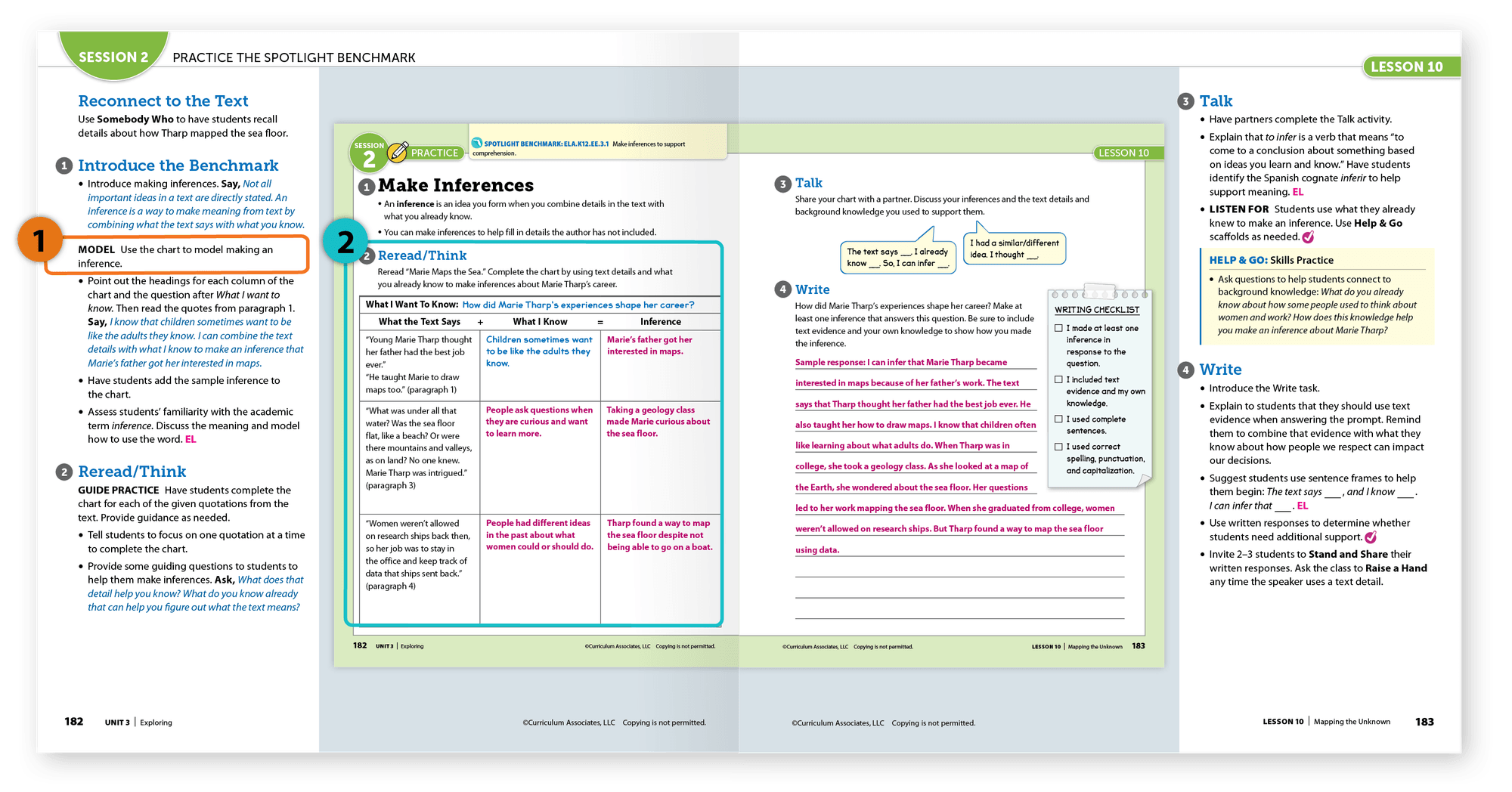This screenshot has height=792, width=1512.
Task: Click the plus sign after 'What the Text Says'
Action: pos(480,322)
